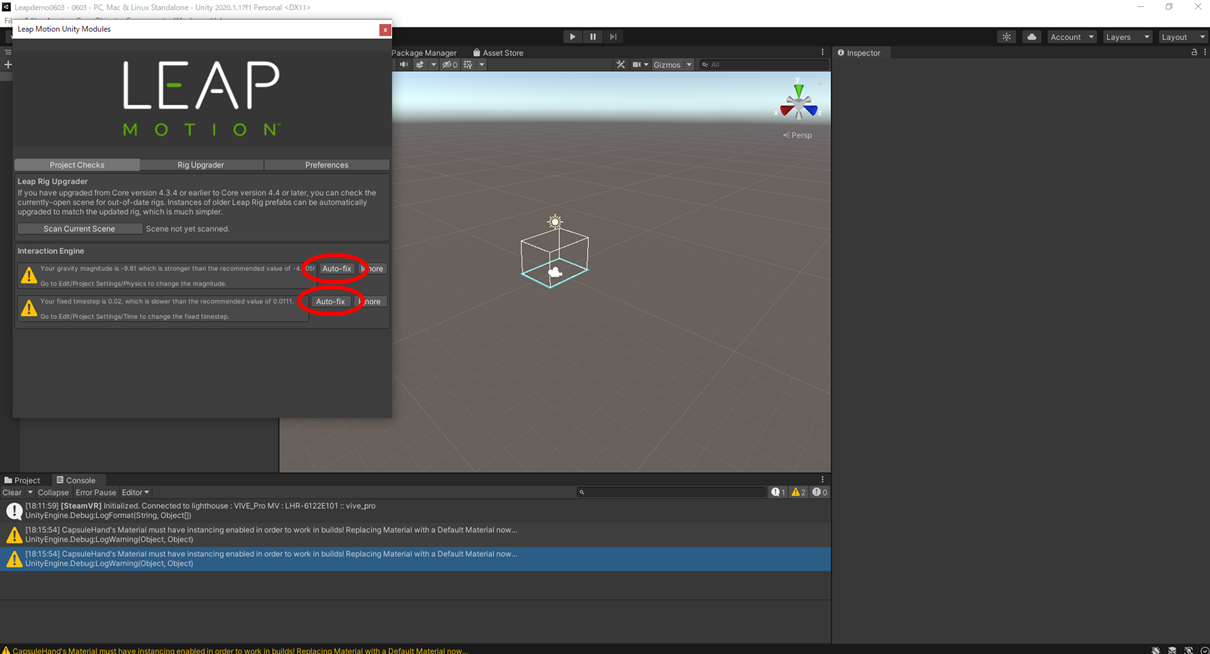Toggle Collapse in the Console
The width and height of the screenshot is (1210, 654).
pos(53,493)
